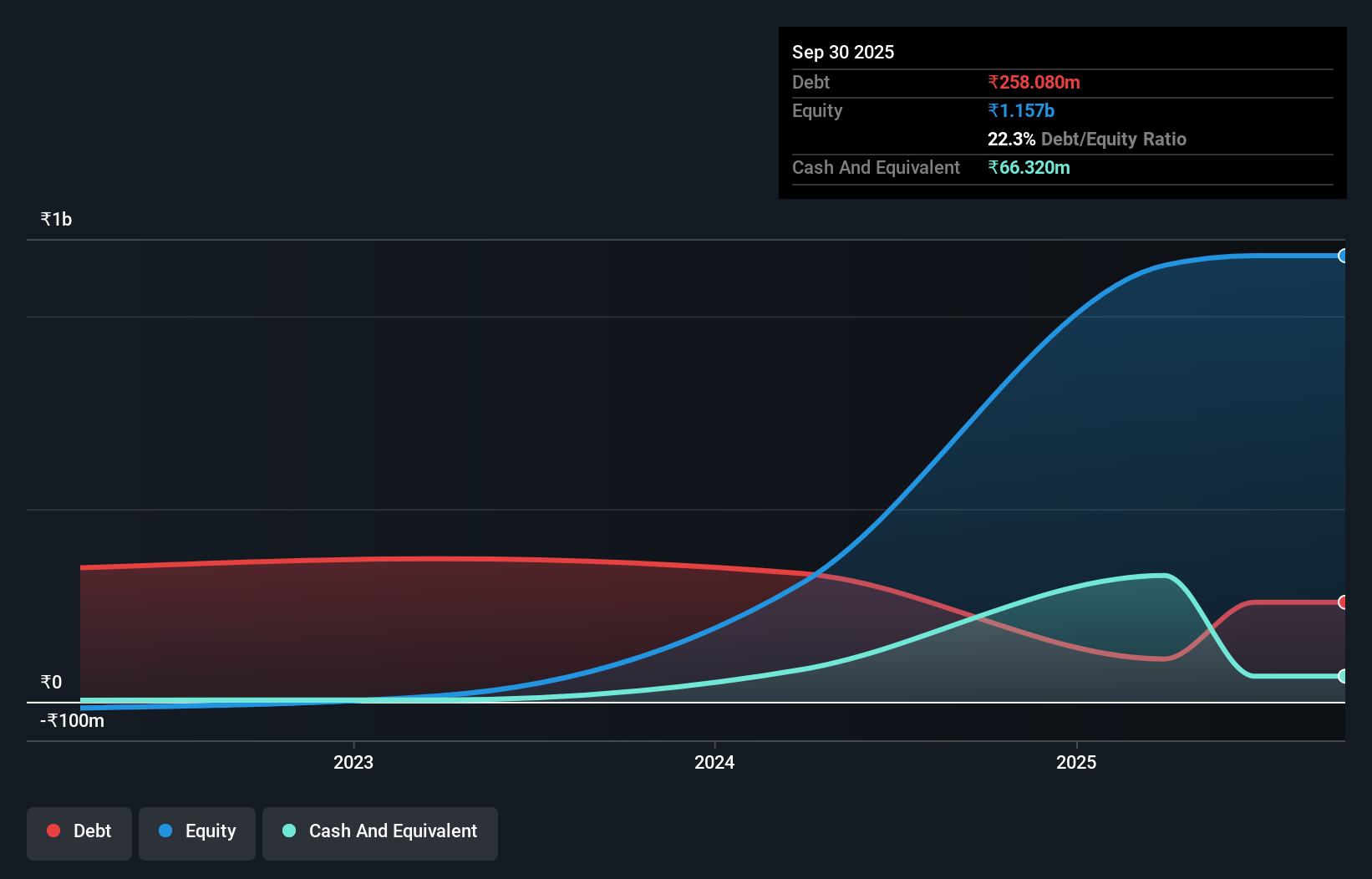Select the 2025 axis label

1077,762
